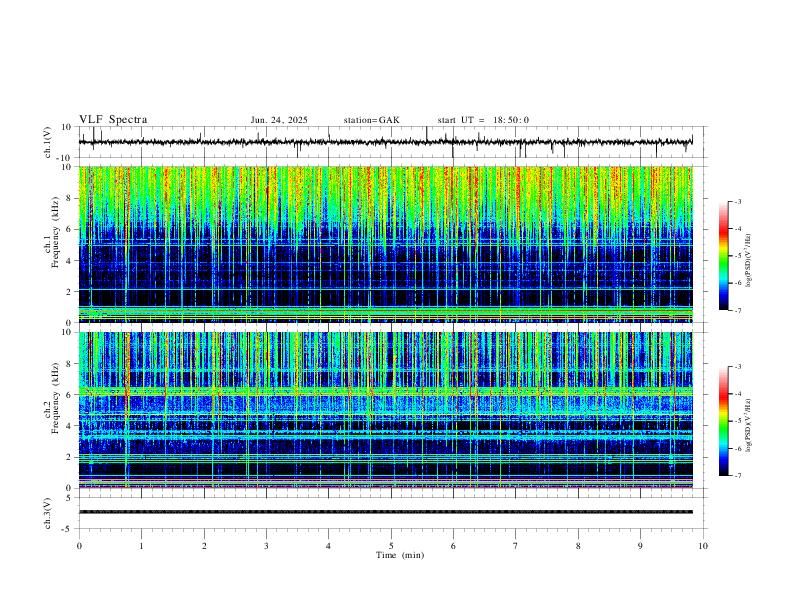The height and width of the screenshot is (612, 792).
Task: Click time axis tick label "4"
Action: tap(329, 546)
